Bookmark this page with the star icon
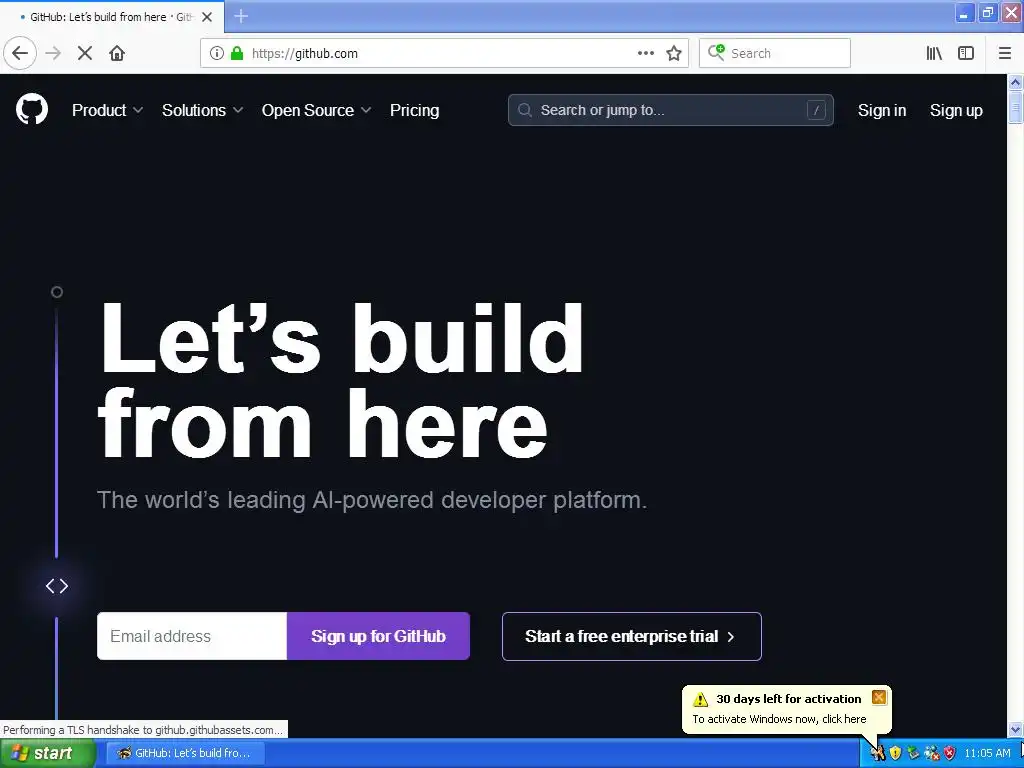The height and width of the screenshot is (768, 1024). [674, 53]
